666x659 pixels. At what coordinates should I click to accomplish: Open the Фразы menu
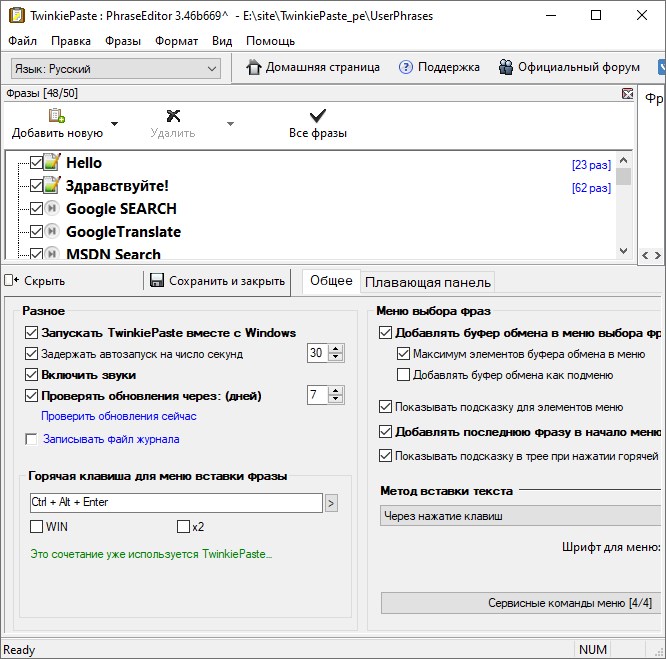click(123, 41)
